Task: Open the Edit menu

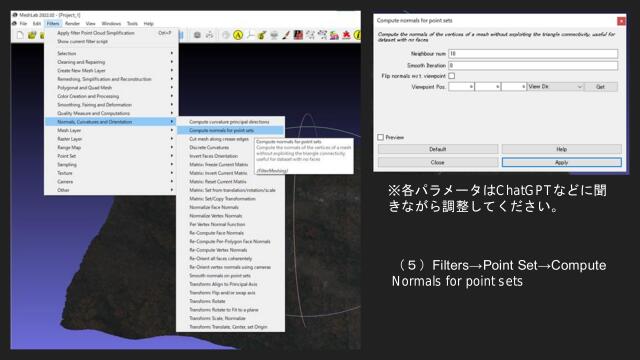Action: click(37, 24)
